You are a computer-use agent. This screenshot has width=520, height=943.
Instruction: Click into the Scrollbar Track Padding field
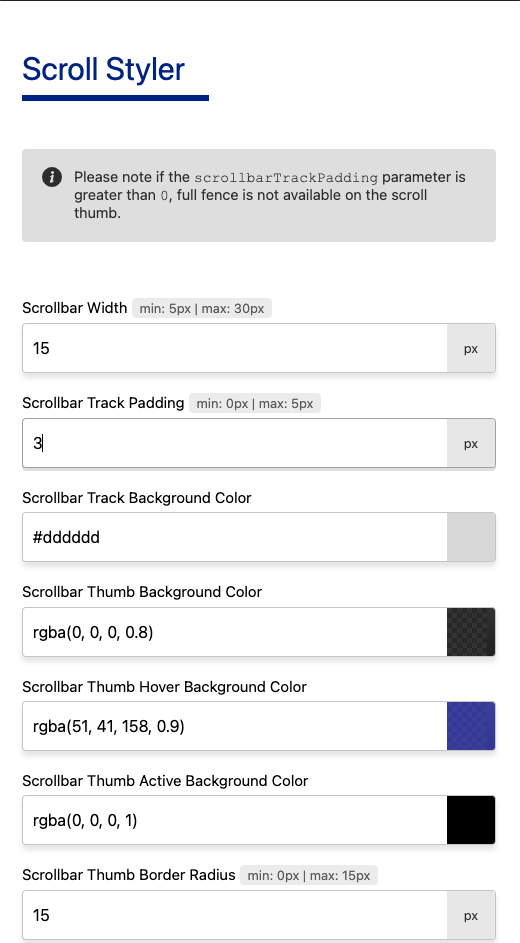pyautogui.click(x=235, y=443)
